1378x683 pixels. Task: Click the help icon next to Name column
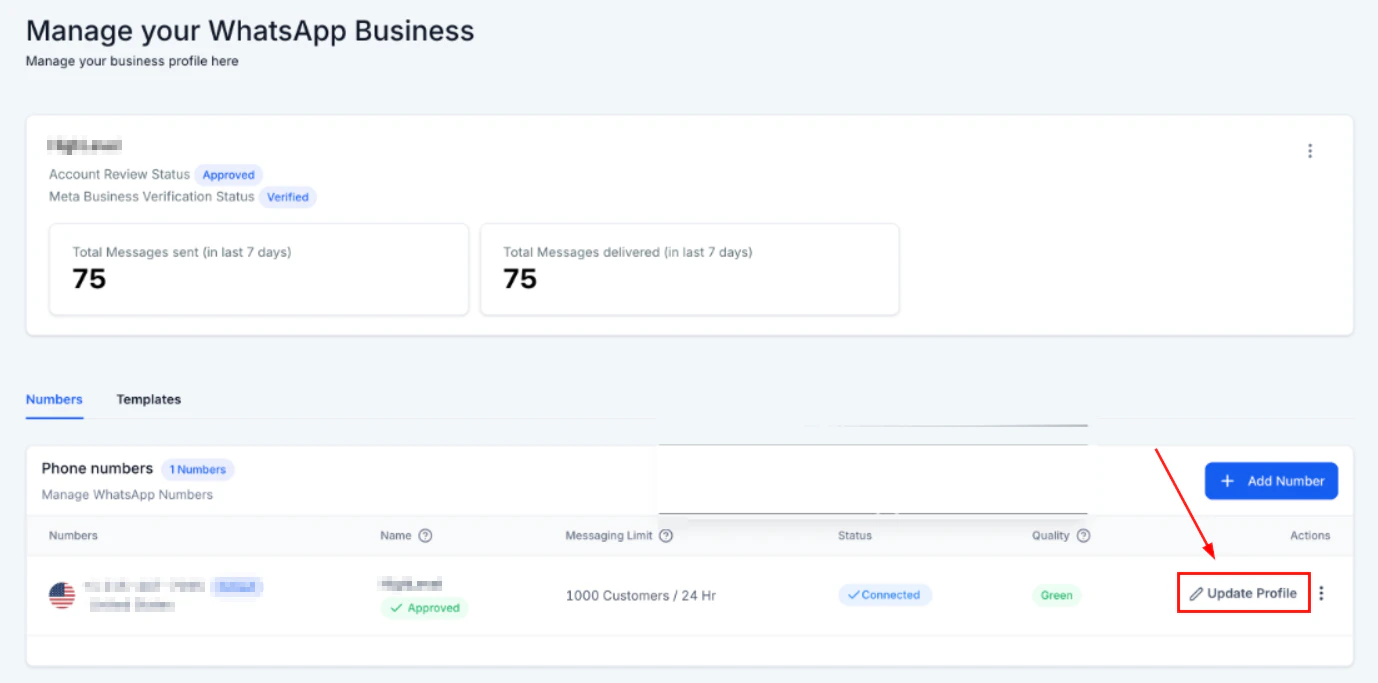click(x=424, y=535)
